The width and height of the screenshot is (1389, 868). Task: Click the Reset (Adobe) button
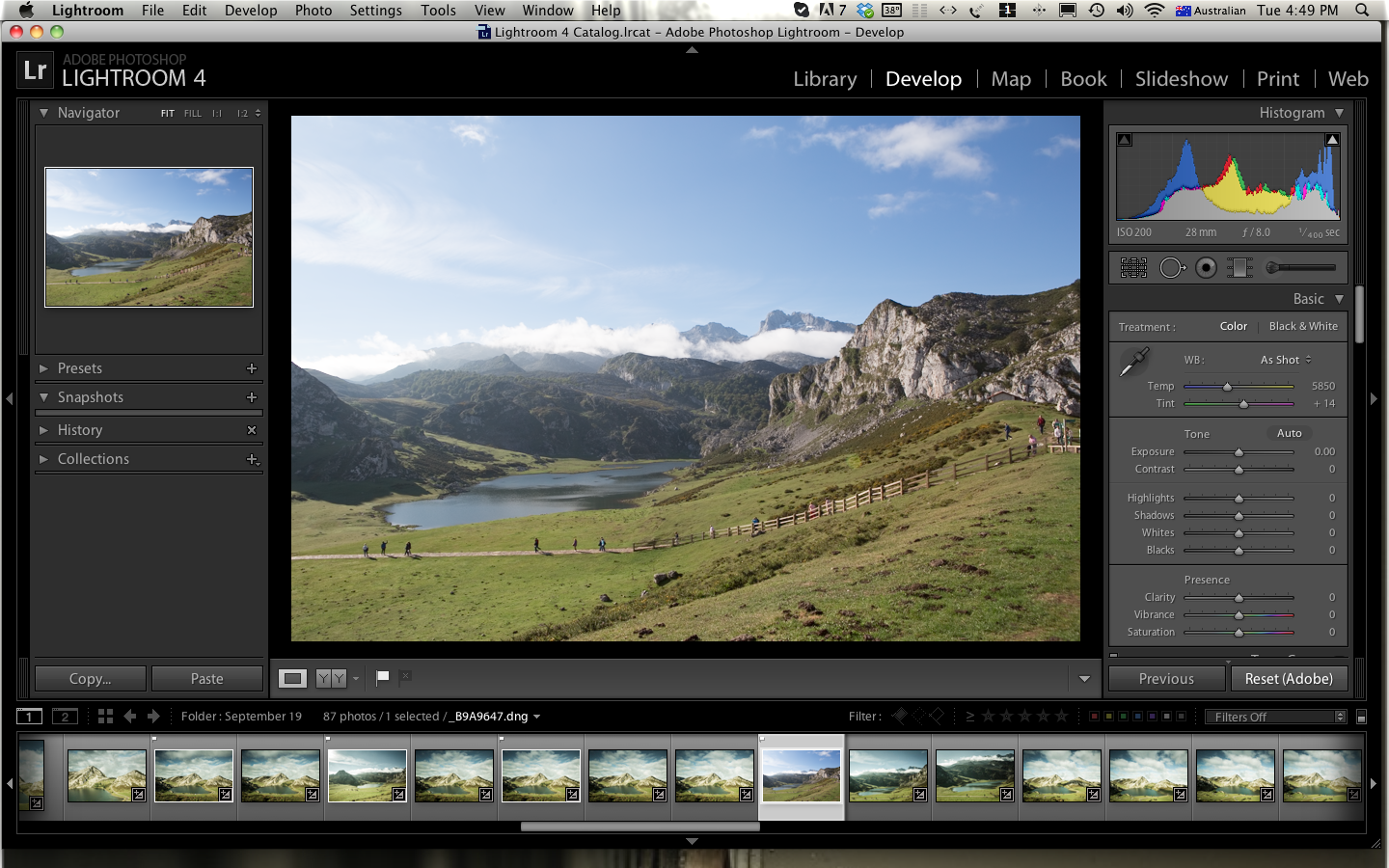(x=1290, y=678)
